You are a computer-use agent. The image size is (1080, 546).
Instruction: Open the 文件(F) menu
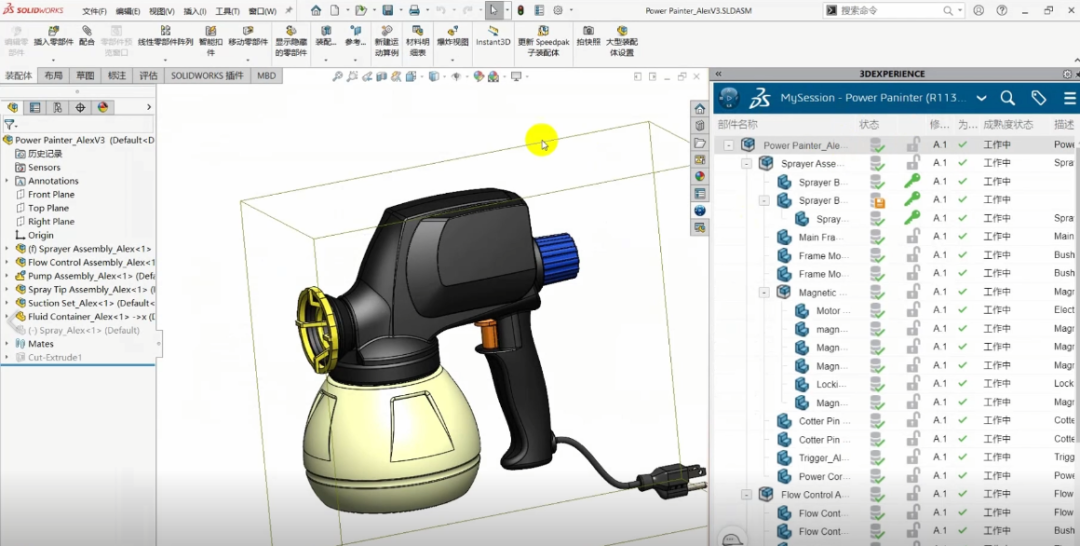94,11
